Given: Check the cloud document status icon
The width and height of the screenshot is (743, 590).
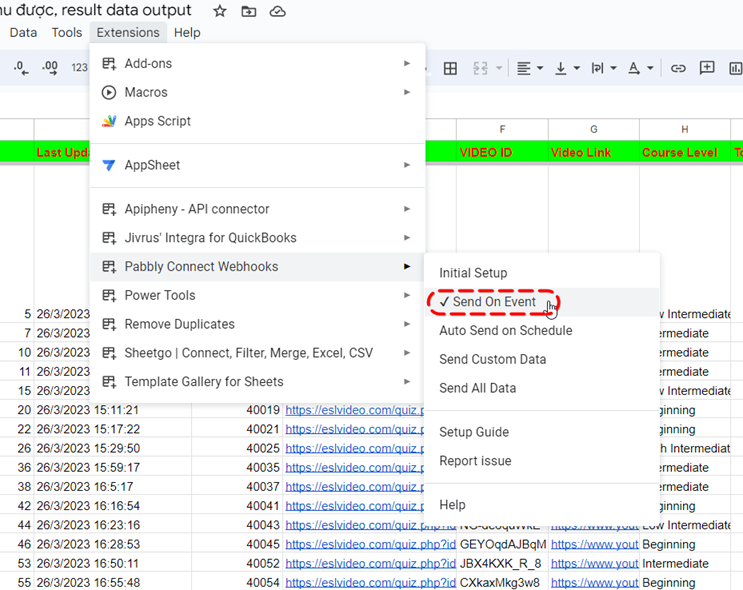Looking at the screenshot, I should pyautogui.click(x=277, y=11).
